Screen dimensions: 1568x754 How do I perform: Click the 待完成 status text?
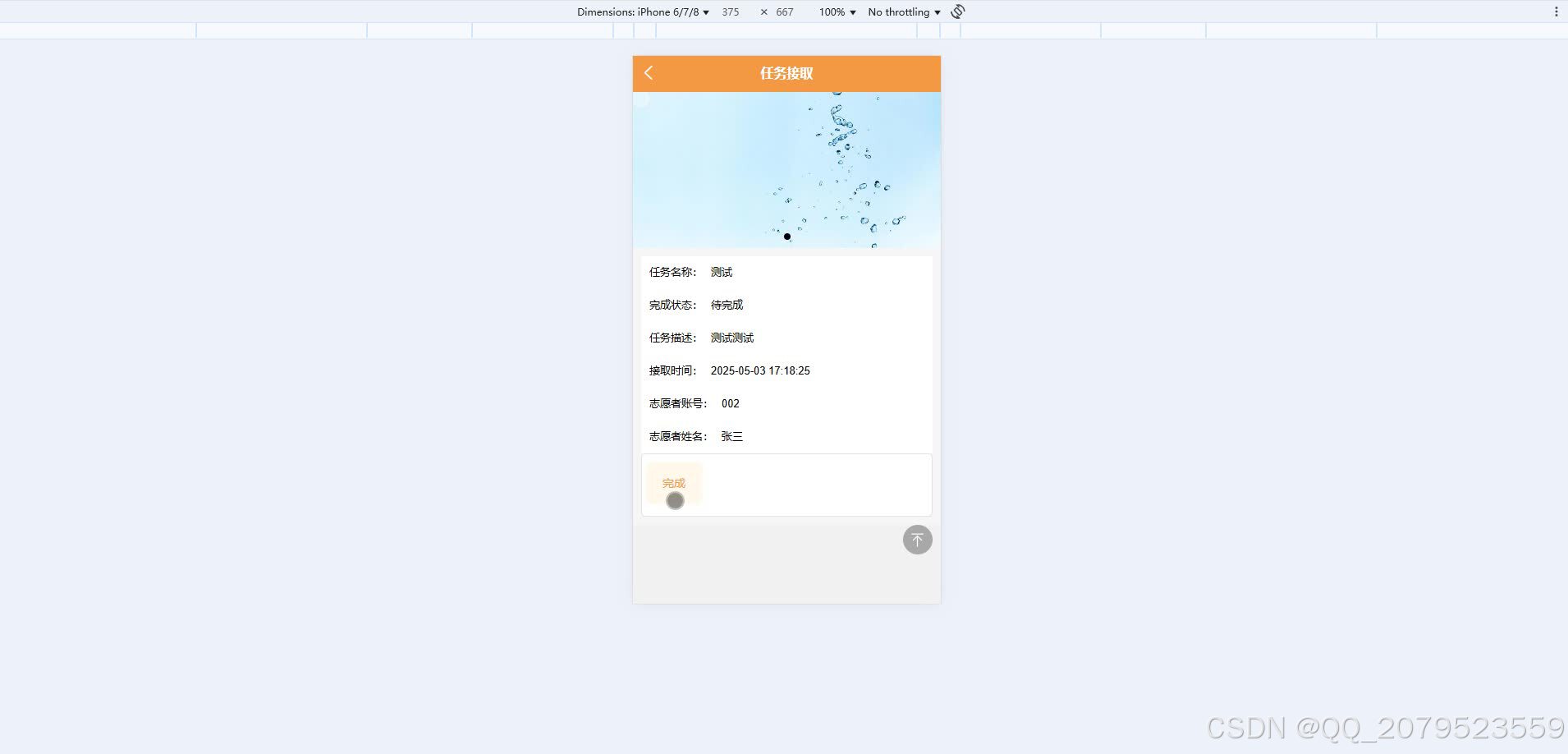726,305
